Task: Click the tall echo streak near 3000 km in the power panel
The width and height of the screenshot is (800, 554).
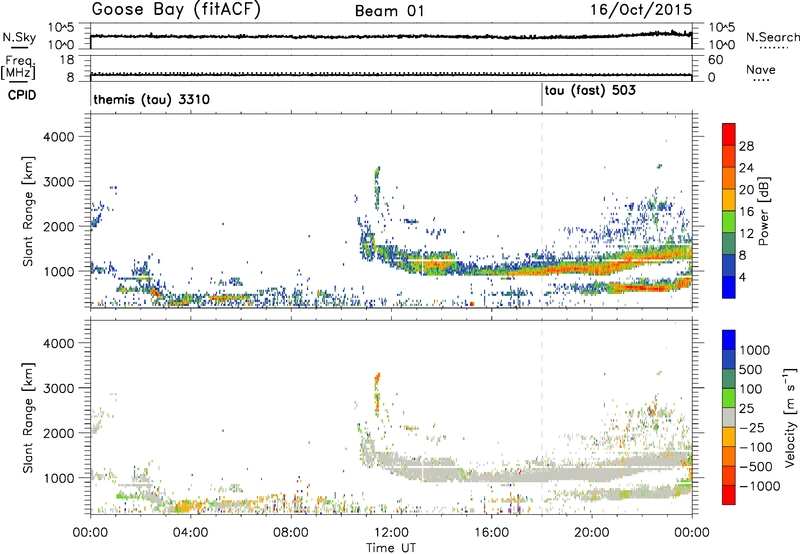Action: 377,188
